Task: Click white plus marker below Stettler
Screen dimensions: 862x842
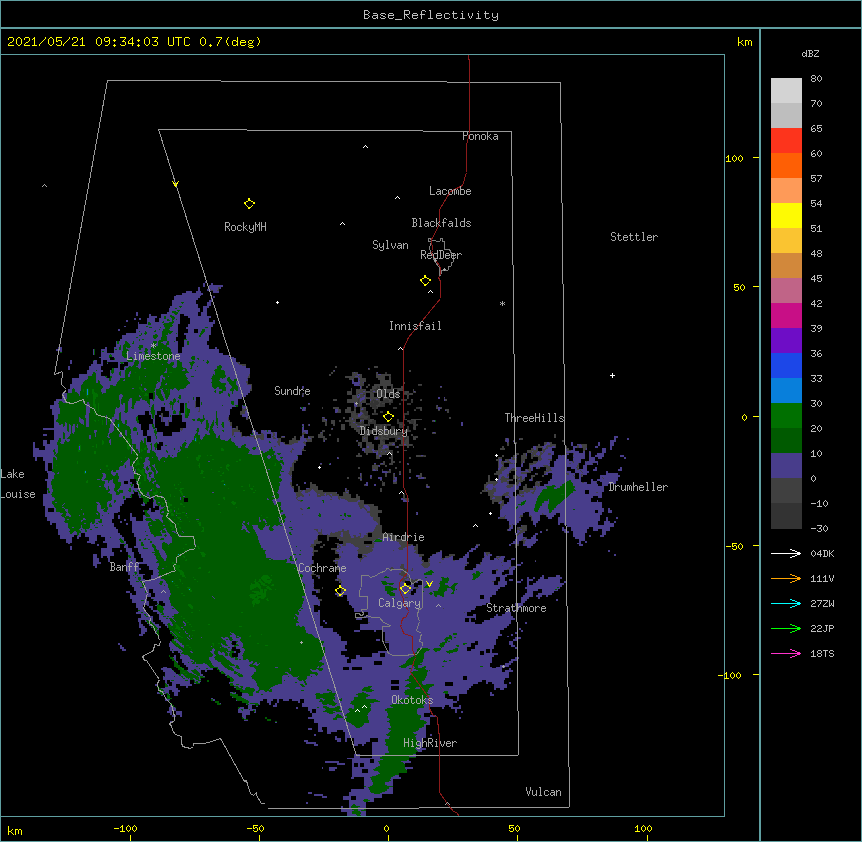Action: [612, 375]
